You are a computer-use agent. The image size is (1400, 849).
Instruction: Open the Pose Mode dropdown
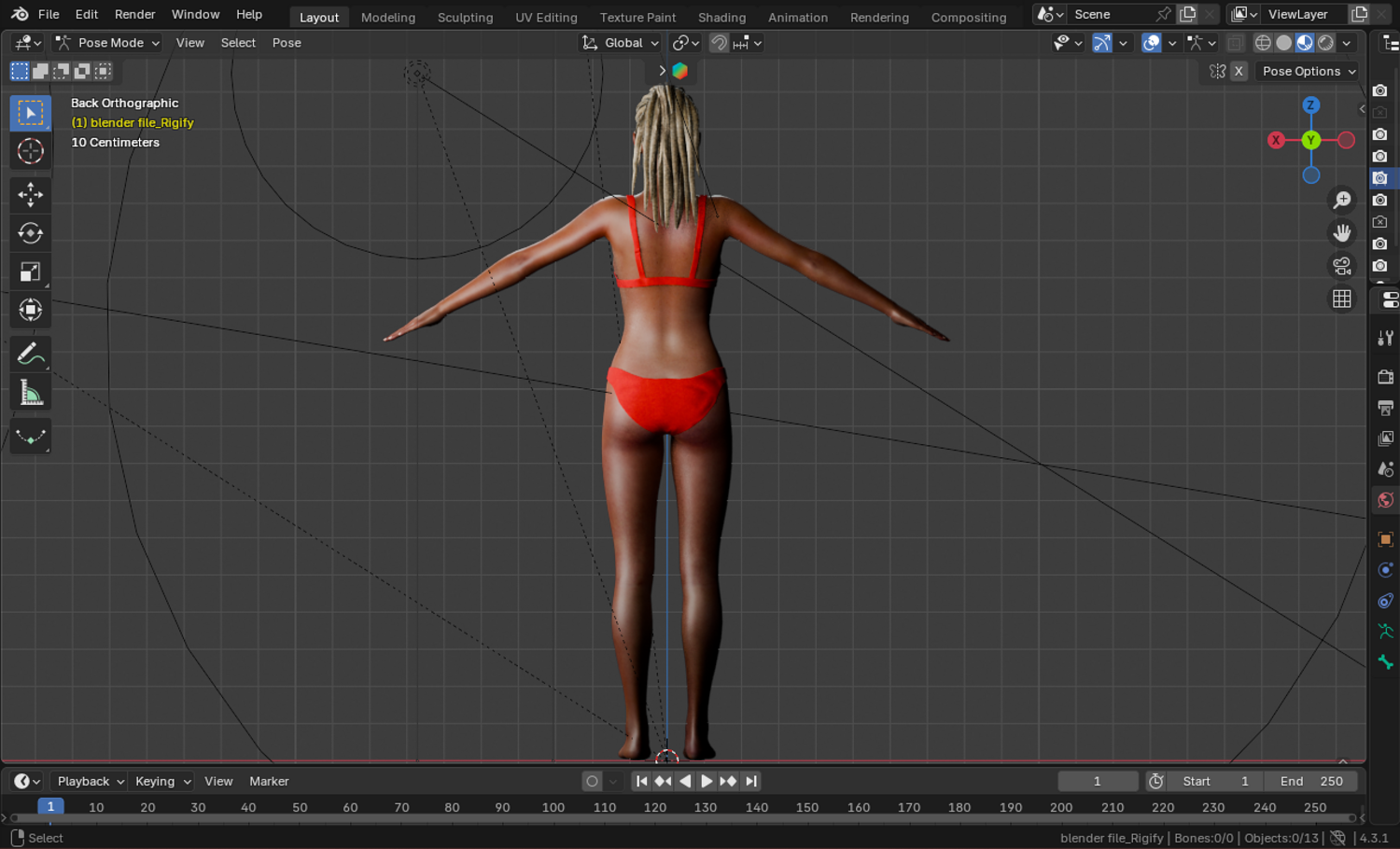[x=107, y=43]
